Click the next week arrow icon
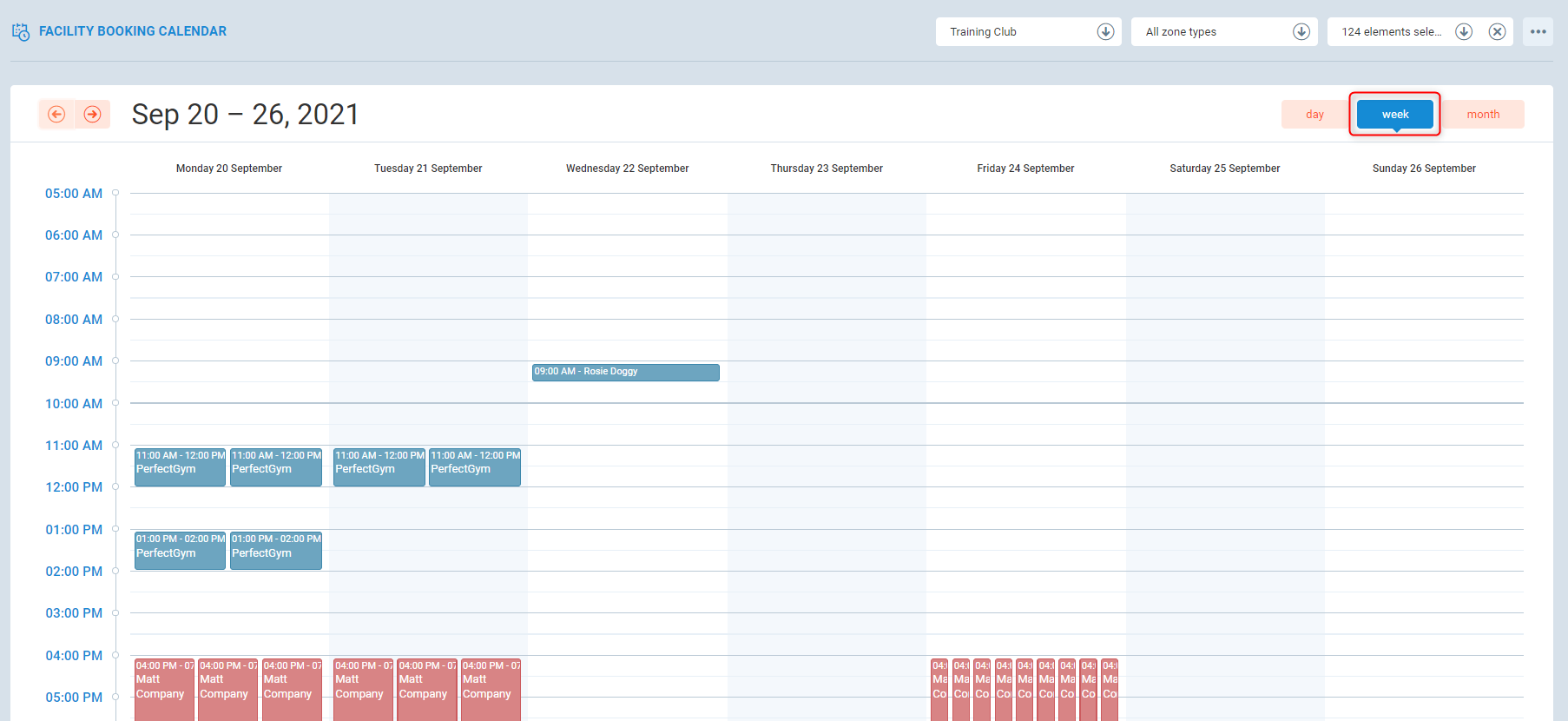Image resolution: width=1568 pixels, height=721 pixels. point(92,115)
